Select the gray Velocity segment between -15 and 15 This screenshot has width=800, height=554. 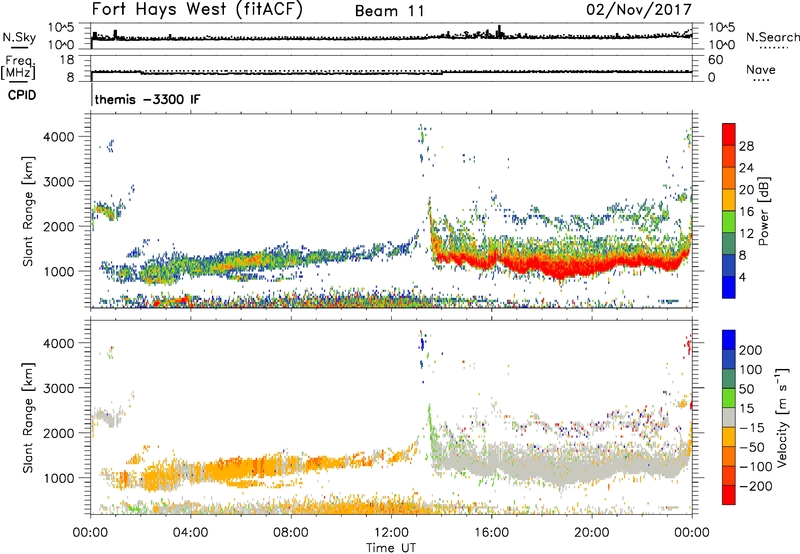(729, 417)
